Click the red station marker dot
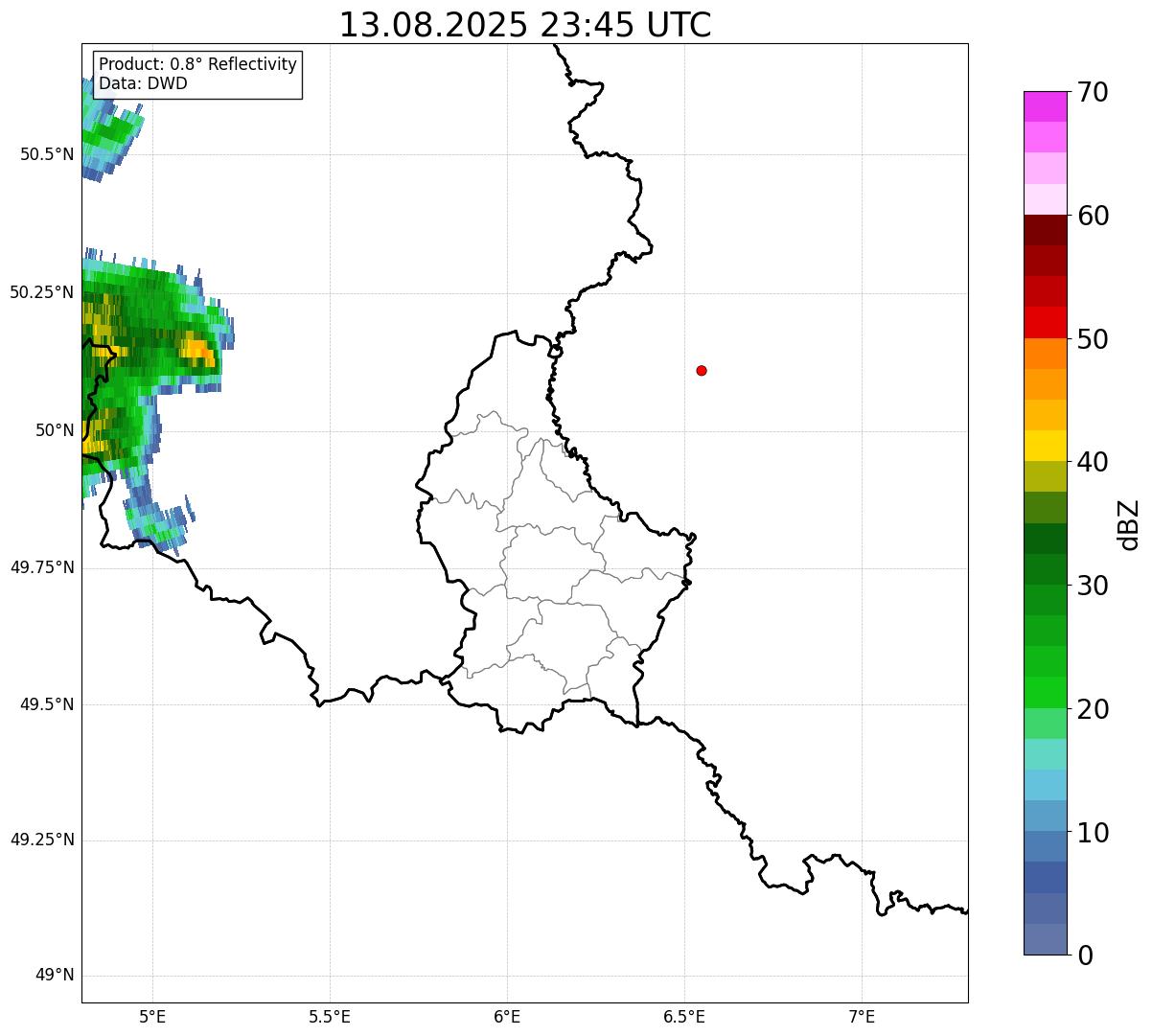Screen dimensions: 1152x1036 702,370
